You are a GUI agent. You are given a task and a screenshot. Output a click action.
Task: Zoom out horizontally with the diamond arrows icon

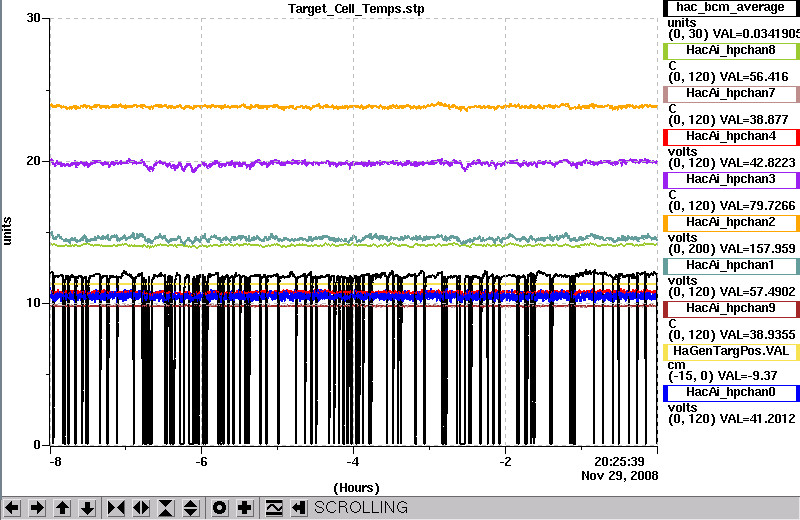click(141, 508)
